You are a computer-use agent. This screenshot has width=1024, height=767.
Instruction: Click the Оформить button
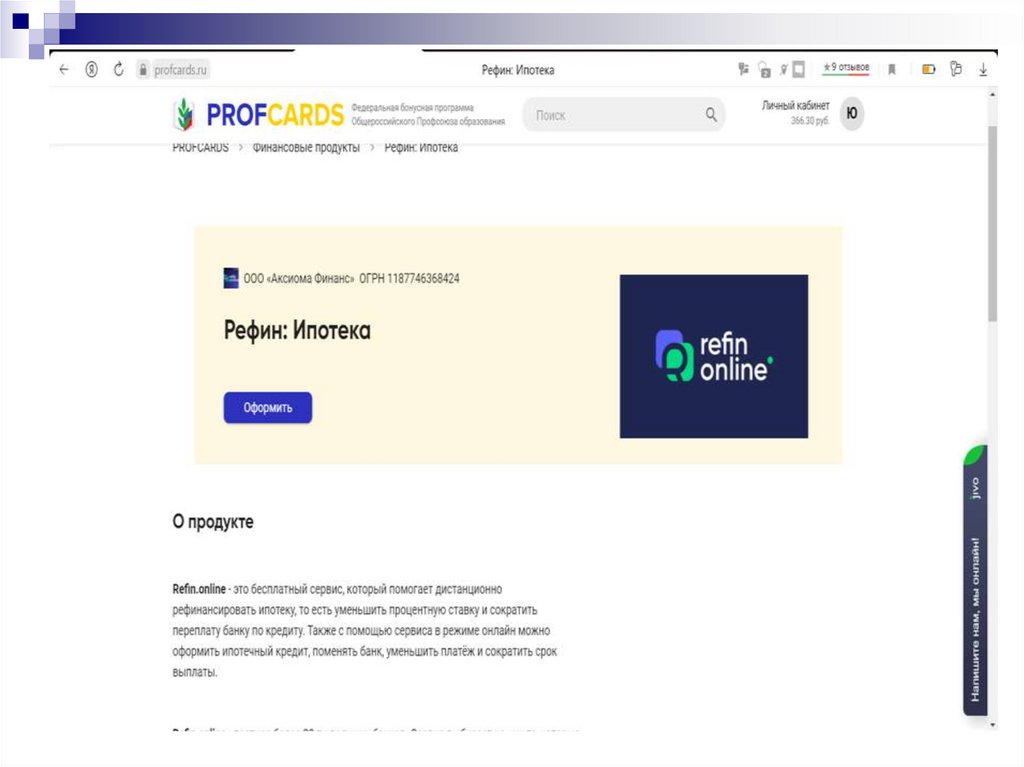click(268, 408)
